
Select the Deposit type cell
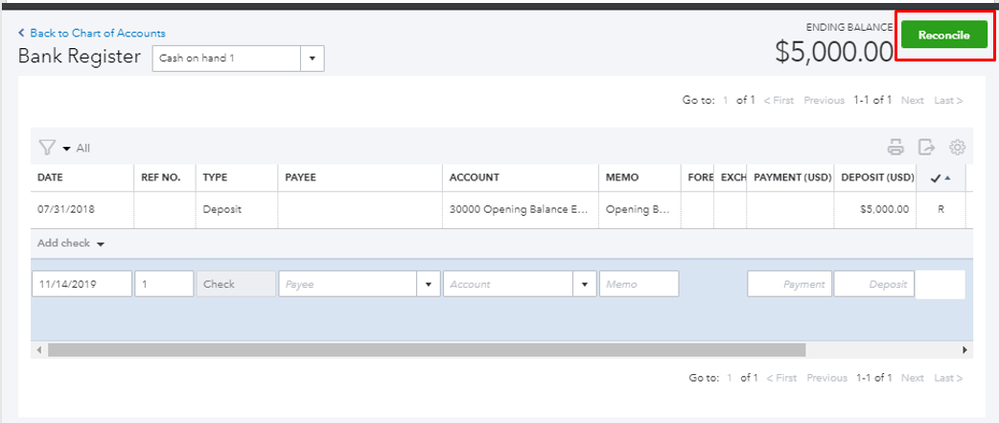(x=236, y=210)
